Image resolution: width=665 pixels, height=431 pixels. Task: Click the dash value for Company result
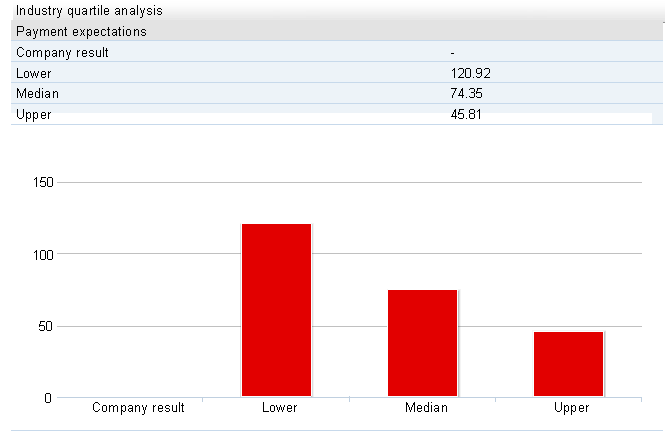454,52
